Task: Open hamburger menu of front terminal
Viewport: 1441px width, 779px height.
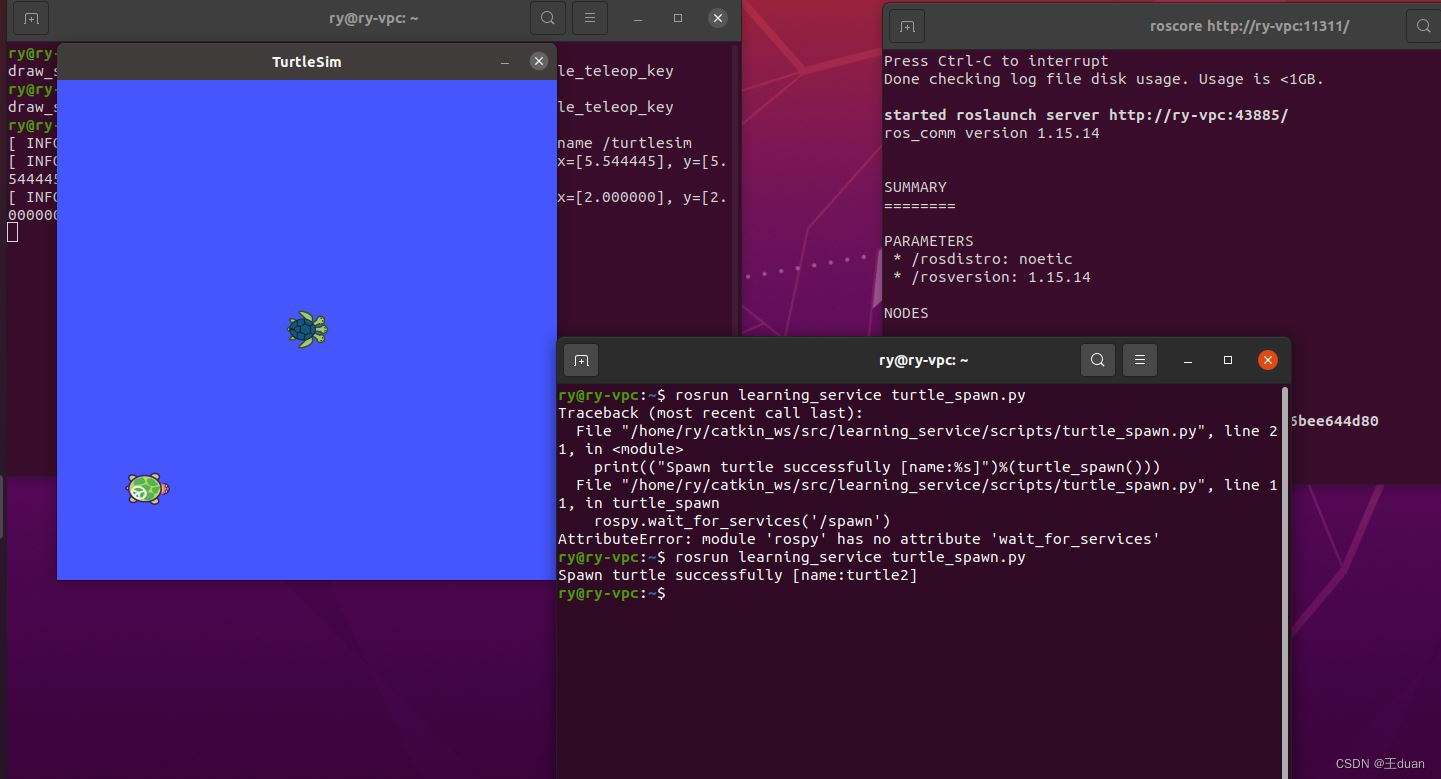Action: (x=1139, y=360)
